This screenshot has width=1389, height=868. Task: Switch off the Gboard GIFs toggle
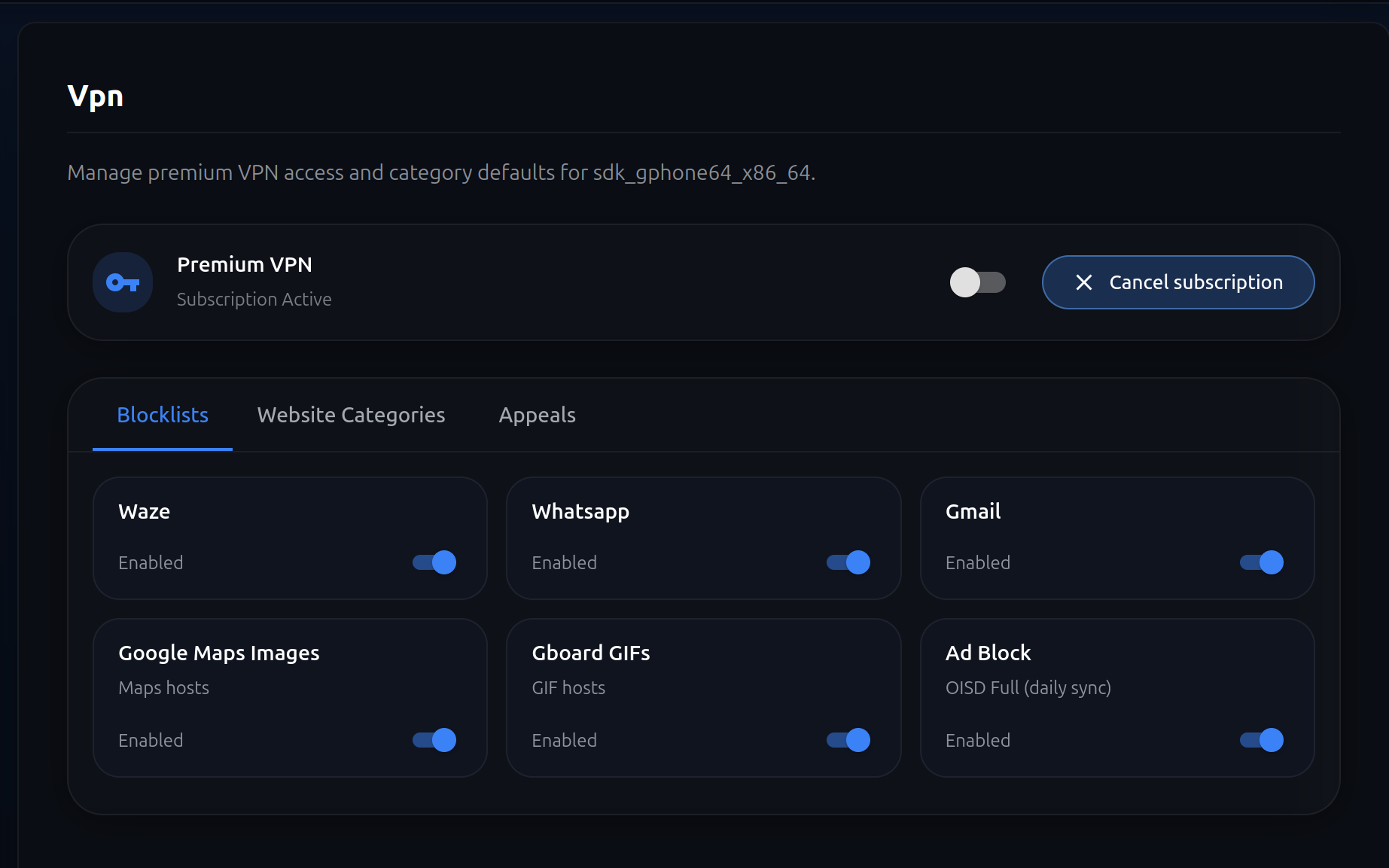tap(848, 740)
